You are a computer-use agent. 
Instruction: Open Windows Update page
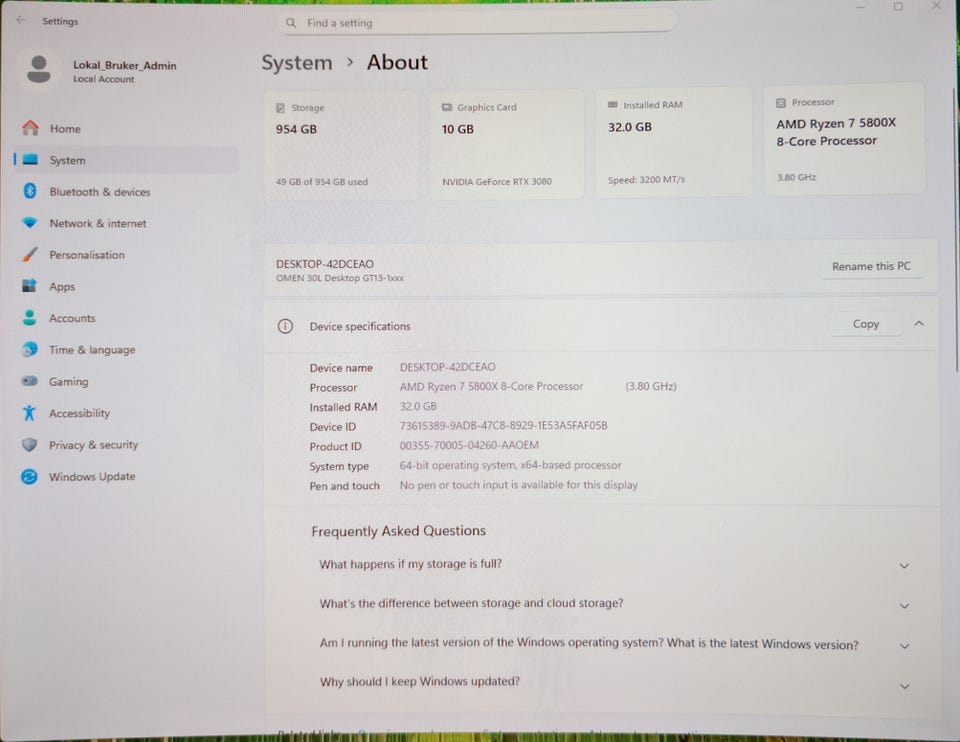126,476
